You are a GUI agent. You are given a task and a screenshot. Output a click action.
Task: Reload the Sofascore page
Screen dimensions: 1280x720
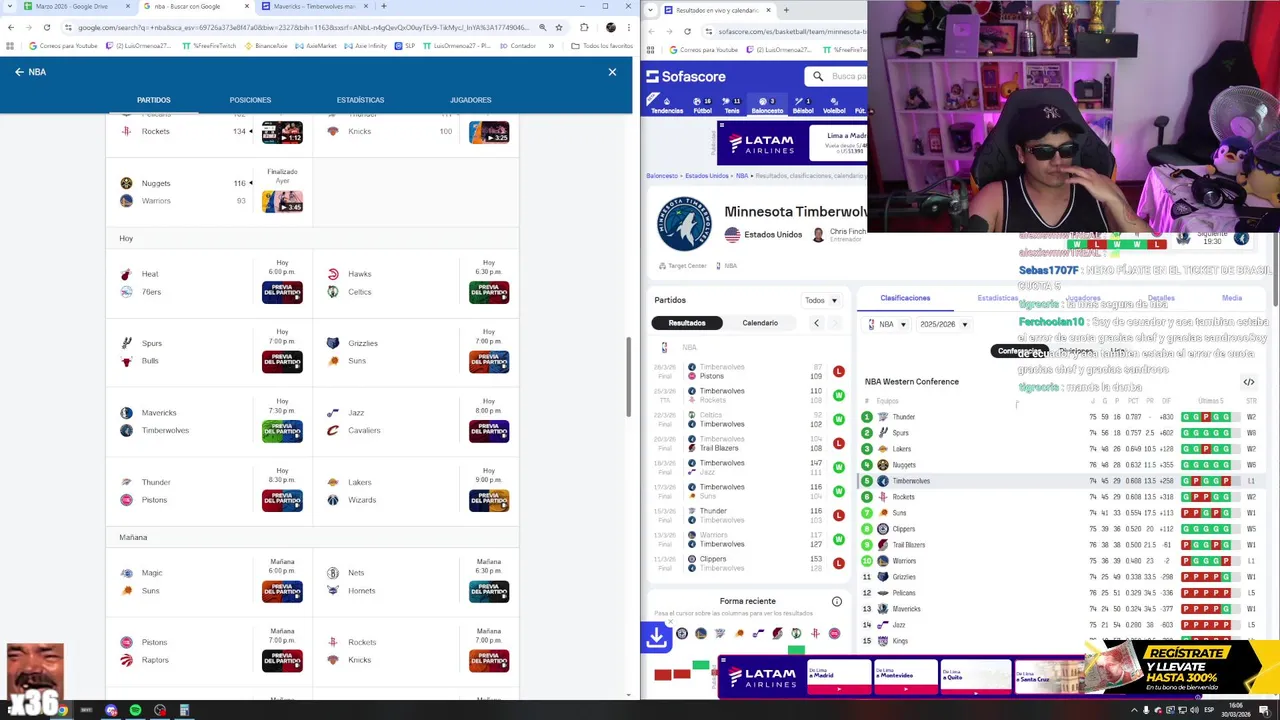click(x=686, y=31)
